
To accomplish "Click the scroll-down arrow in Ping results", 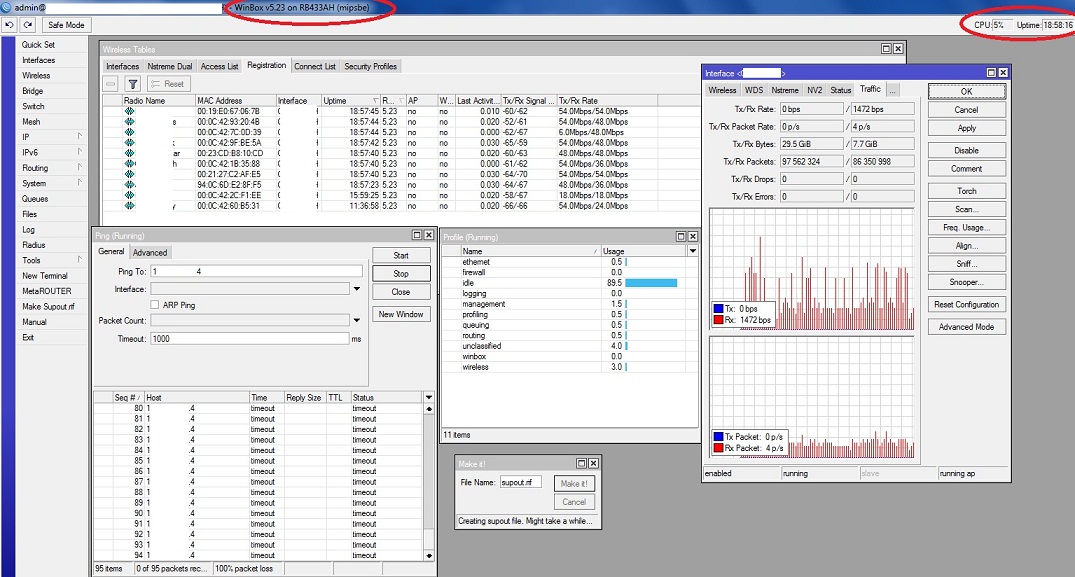I will click(x=429, y=556).
